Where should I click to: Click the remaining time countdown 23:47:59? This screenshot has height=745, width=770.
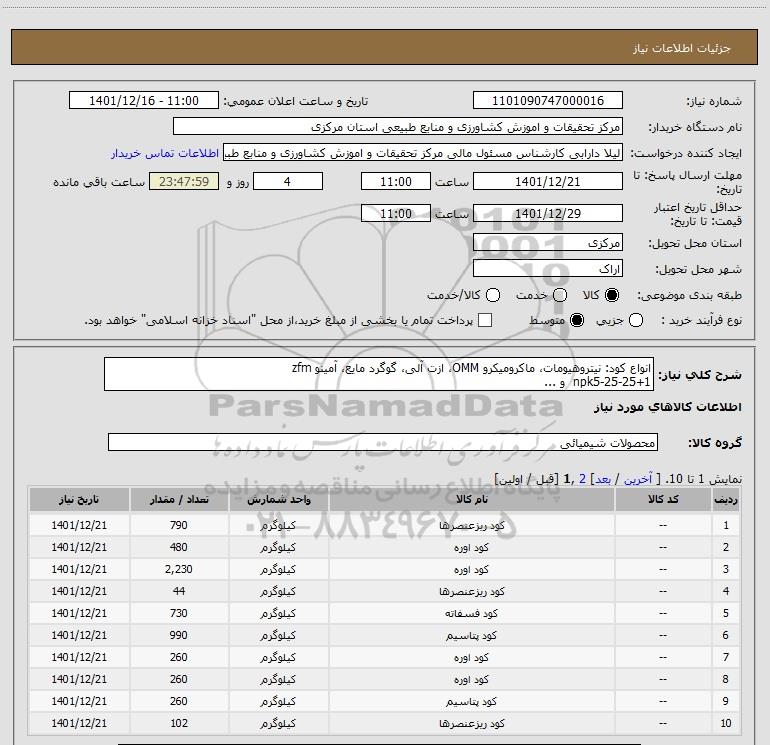coord(184,181)
